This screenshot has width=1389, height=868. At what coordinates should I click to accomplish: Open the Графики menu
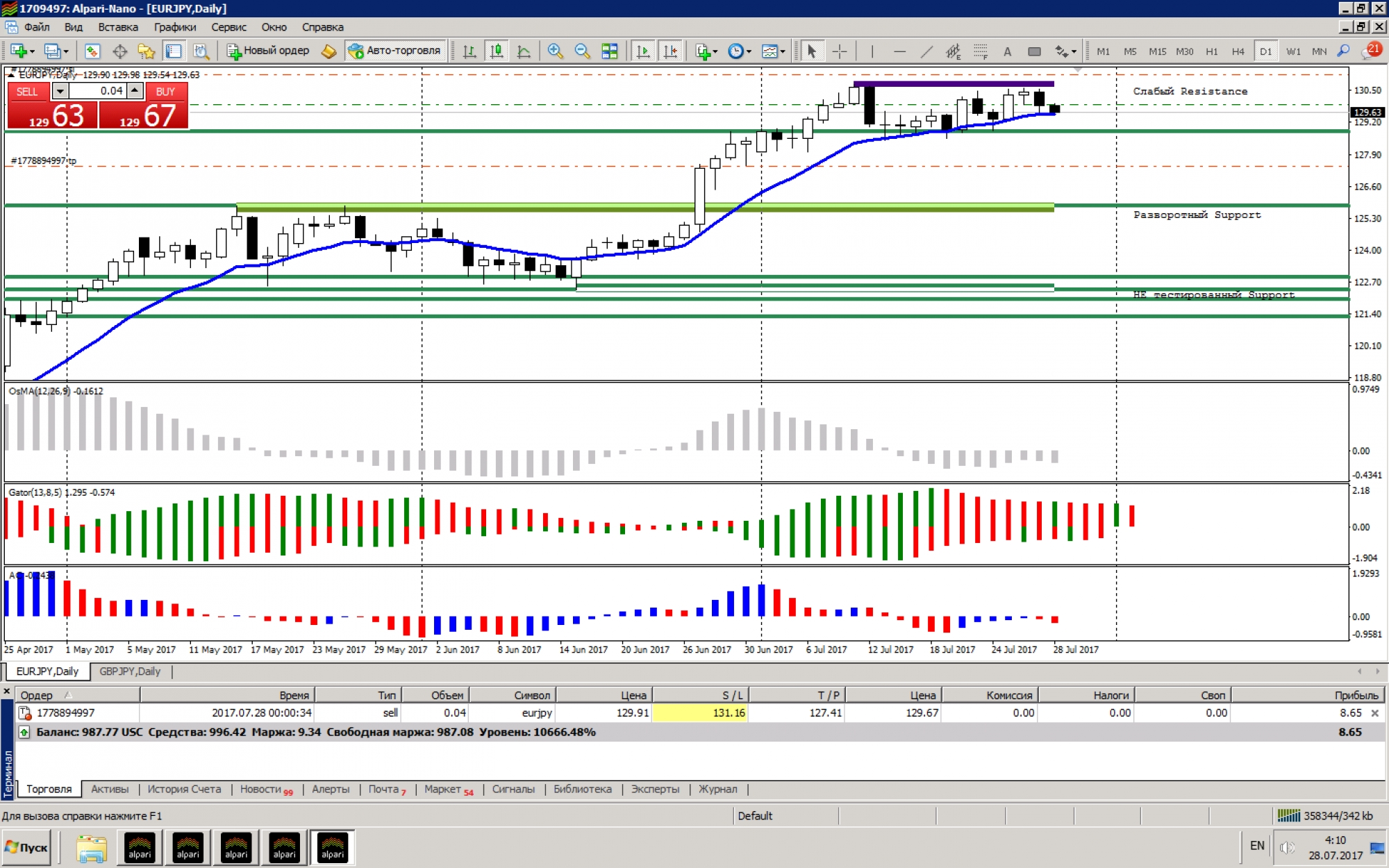coord(175,27)
